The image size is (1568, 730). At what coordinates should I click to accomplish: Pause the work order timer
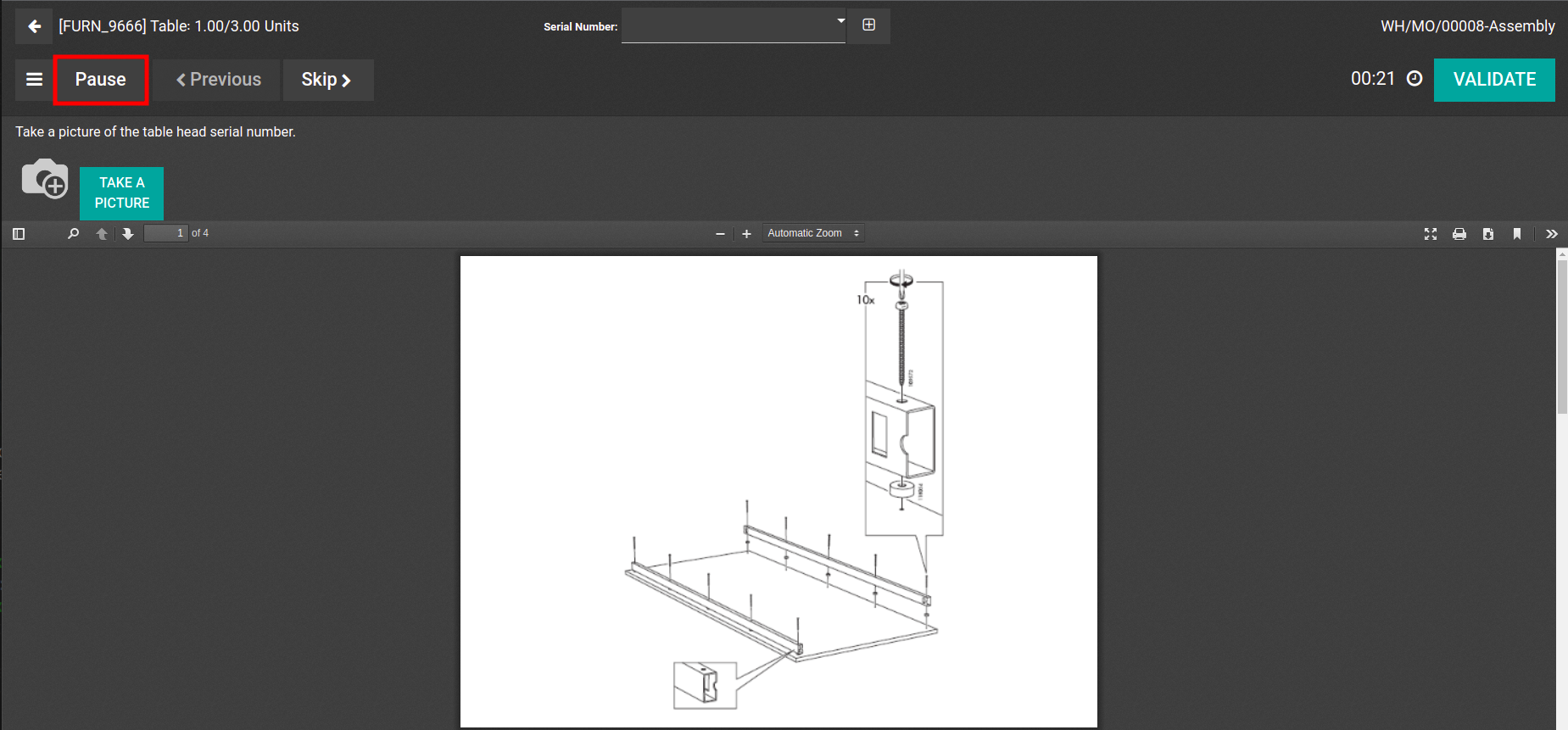(101, 80)
